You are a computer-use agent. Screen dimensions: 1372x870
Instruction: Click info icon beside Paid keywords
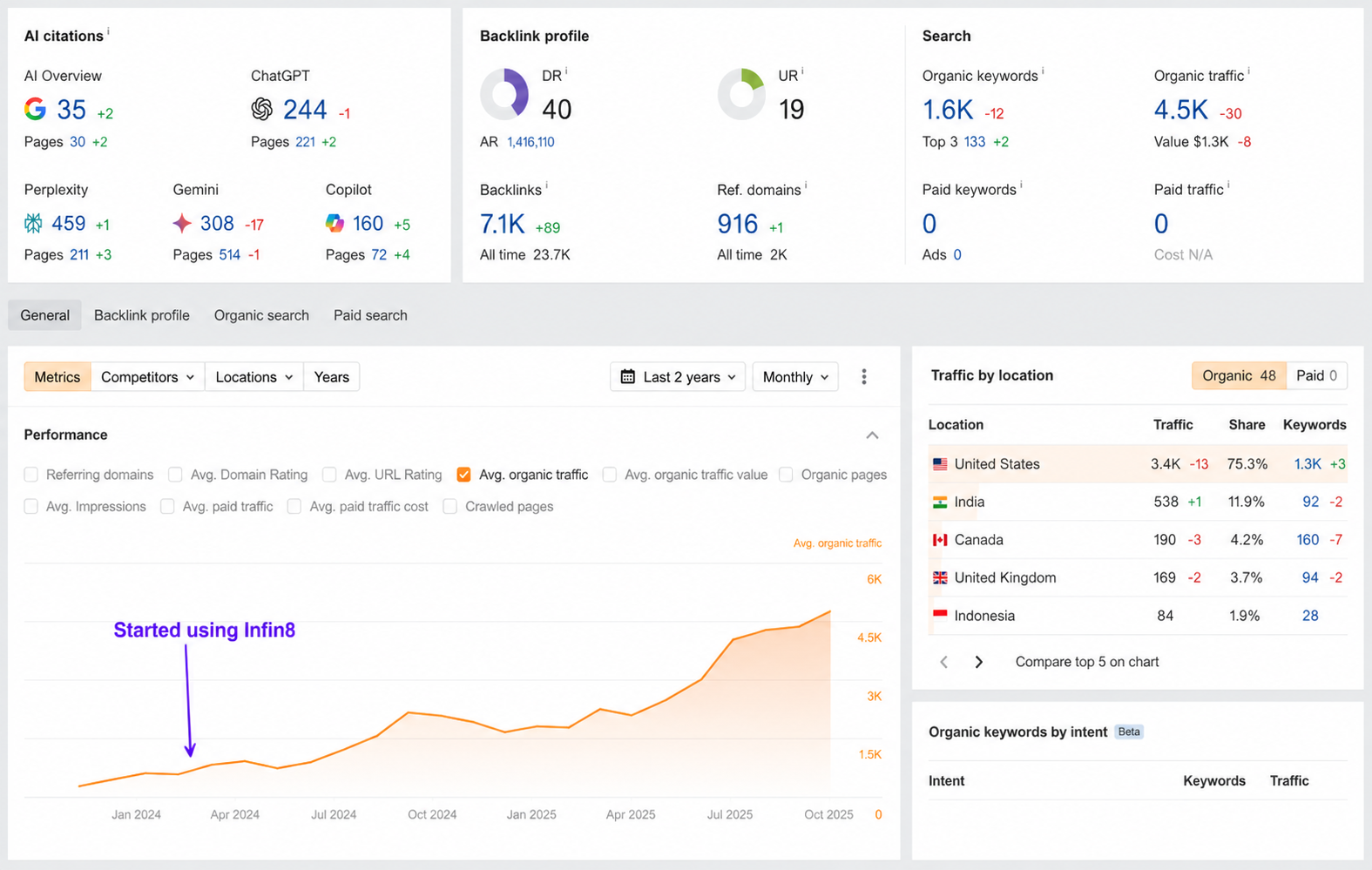[1021, 185]
